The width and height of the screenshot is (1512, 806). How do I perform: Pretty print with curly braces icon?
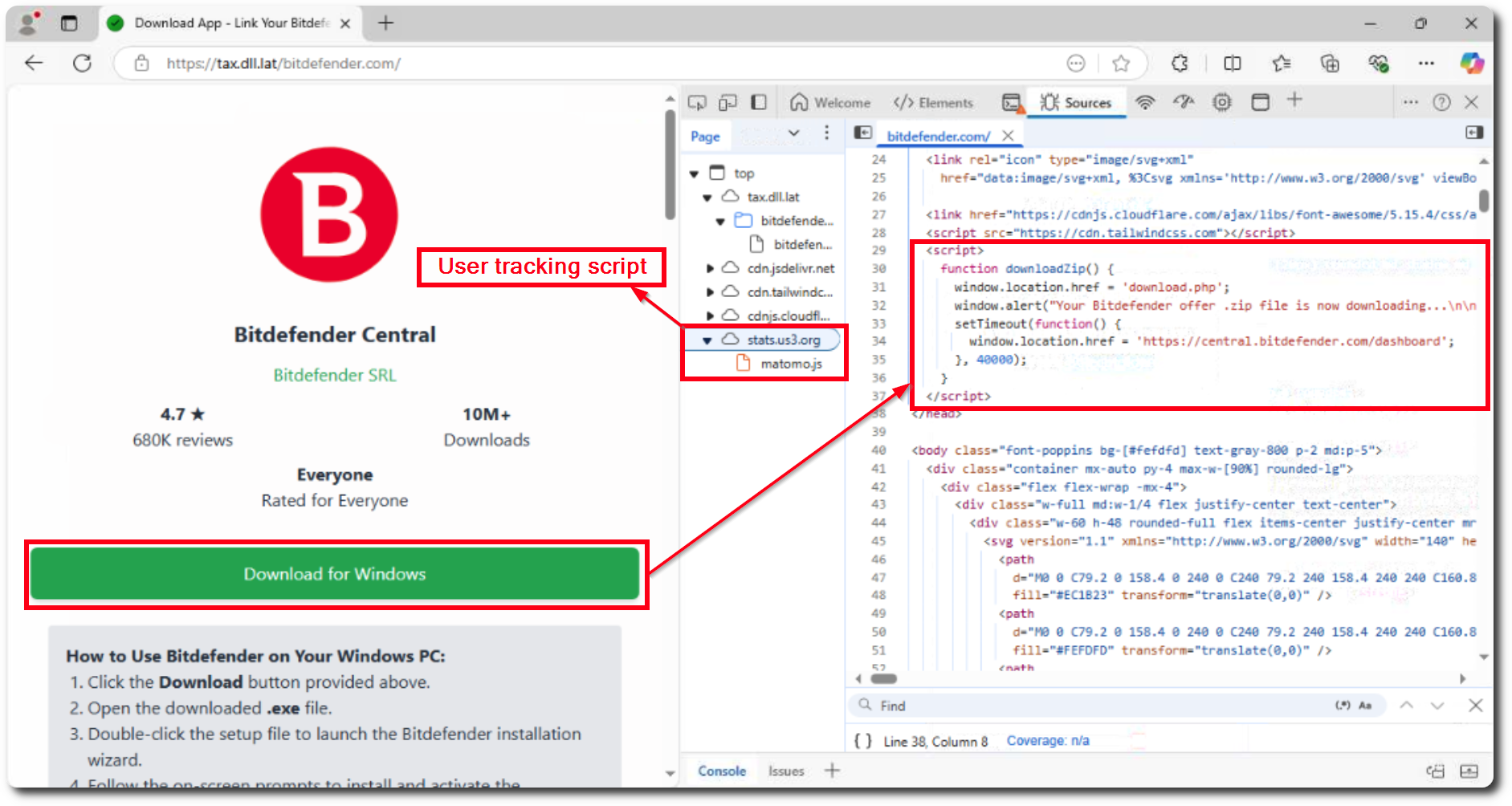pos(862,741)
